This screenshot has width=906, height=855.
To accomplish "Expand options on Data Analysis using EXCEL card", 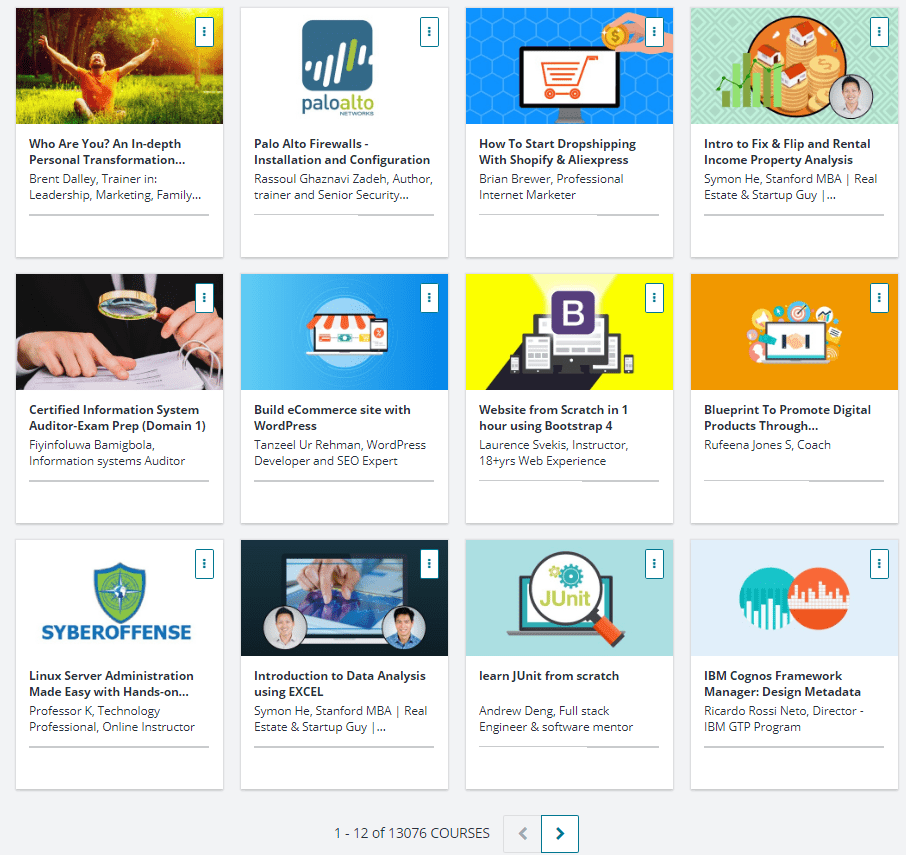I will point(429,564).
